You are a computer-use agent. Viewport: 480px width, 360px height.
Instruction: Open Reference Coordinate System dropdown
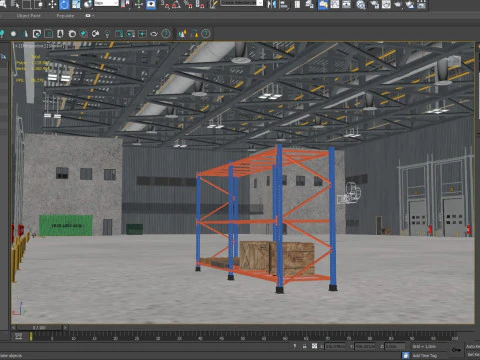click(x=106, y=3)
